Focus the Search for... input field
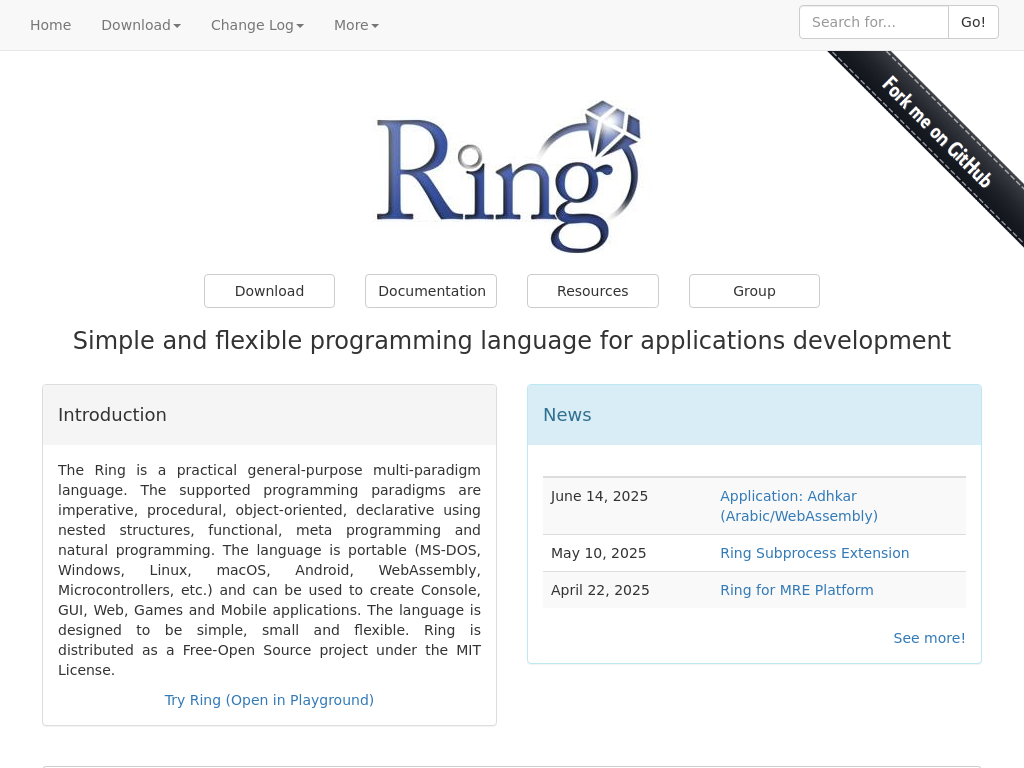Screen dimensions: 1024x768 tap(873, 22)
